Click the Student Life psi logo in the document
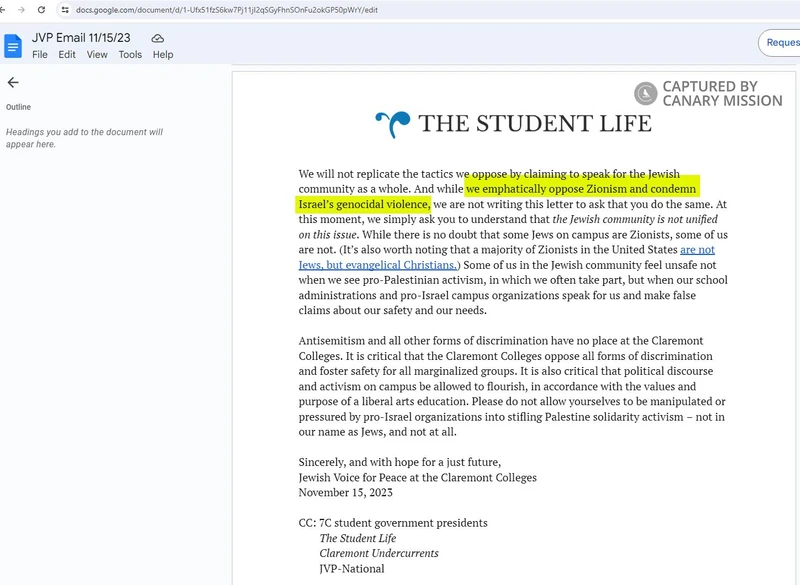This screenshot has height=585, width=800. point(395,119)
